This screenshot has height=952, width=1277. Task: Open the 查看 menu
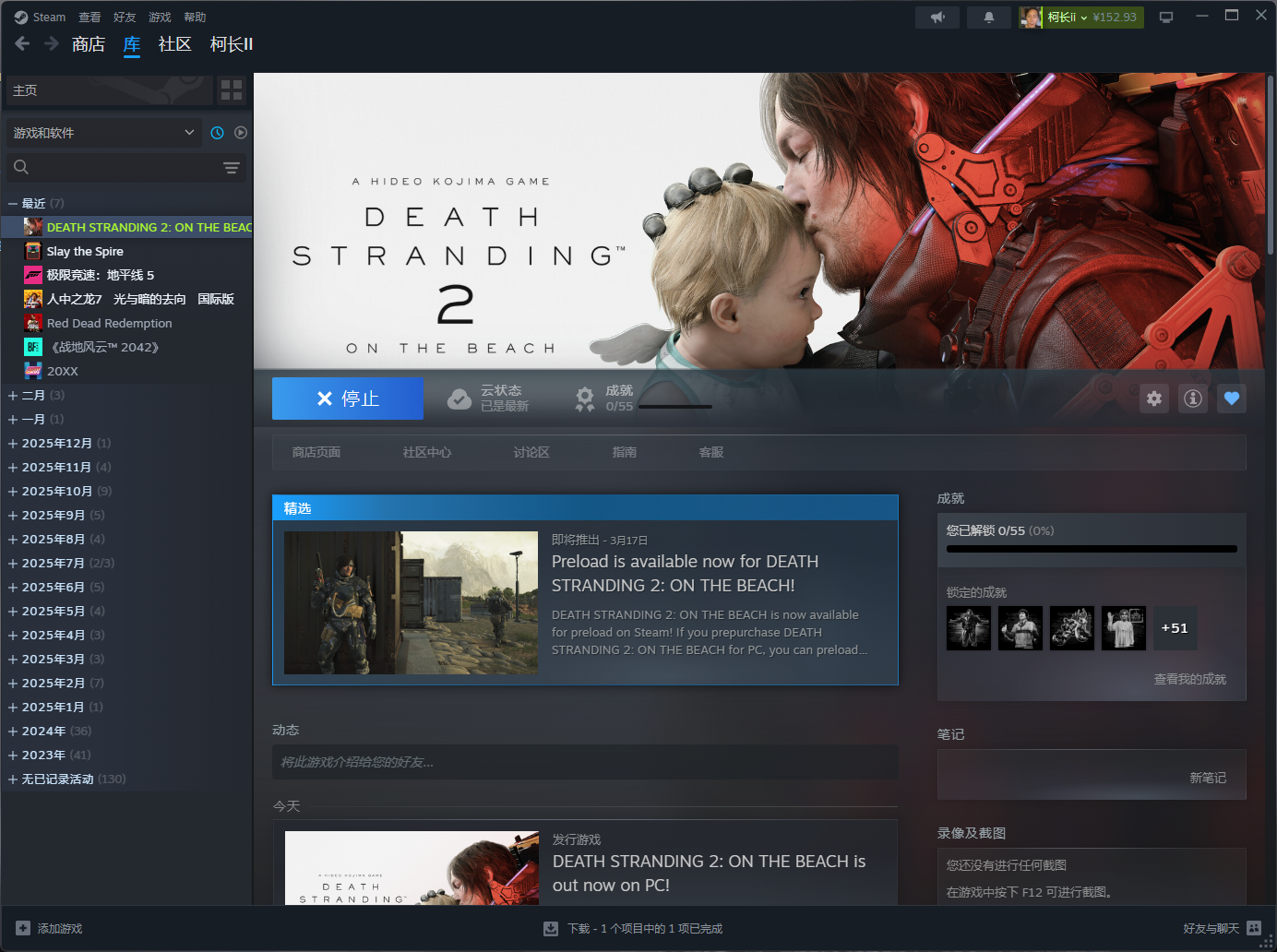pos(90,18)
